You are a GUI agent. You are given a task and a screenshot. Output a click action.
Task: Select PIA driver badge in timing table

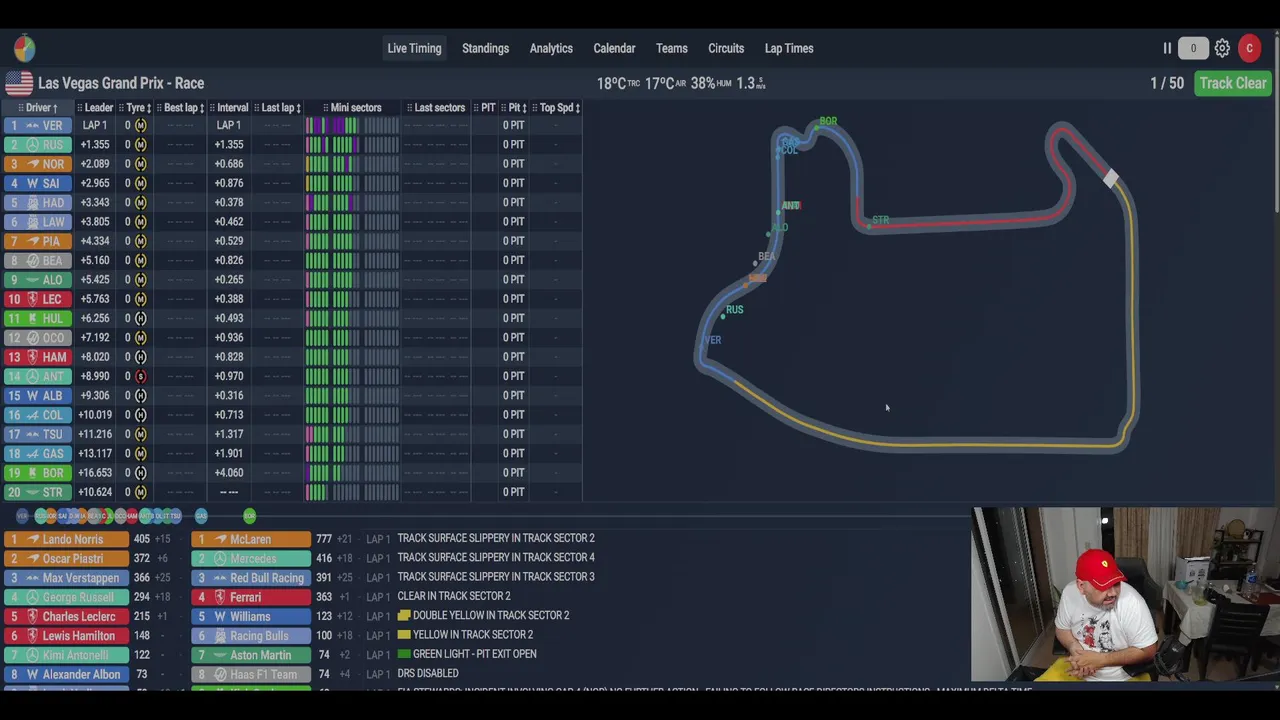click(37, 241)
